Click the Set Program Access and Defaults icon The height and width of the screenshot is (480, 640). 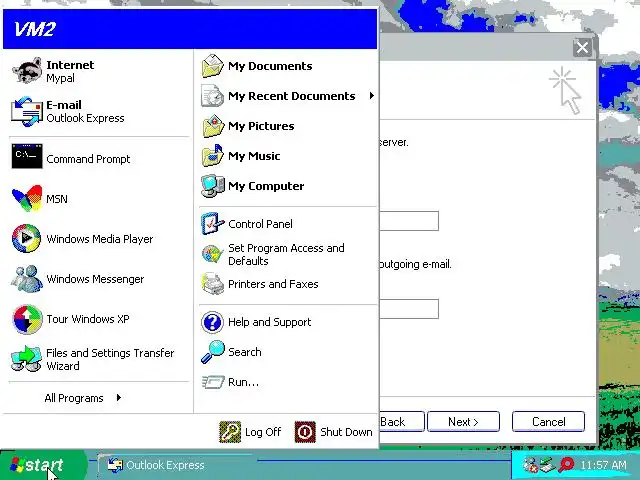click(x=213, y=254)
